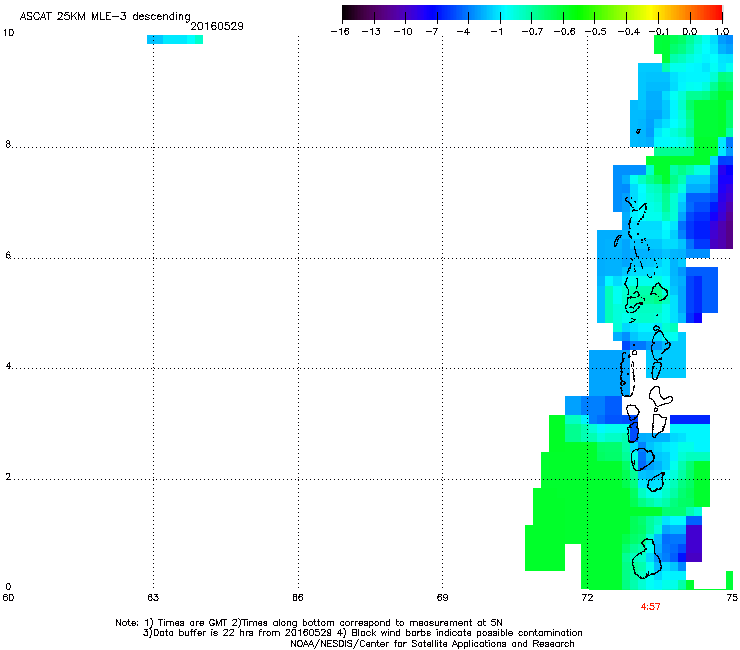Click the color bar label -7
Viewport: 740px width, 650px height.
pyautogui.click(x=431, y=32)
